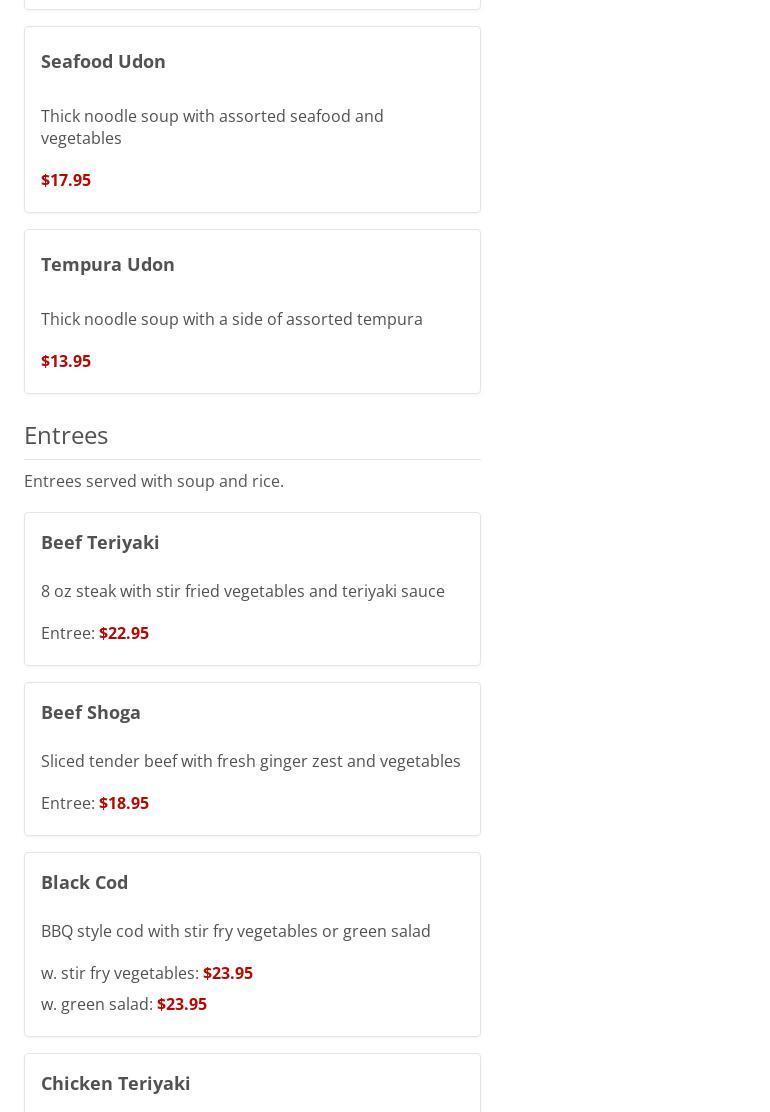
Task: Click the Seafood Udon description text
Action: [x=211, y=127]
